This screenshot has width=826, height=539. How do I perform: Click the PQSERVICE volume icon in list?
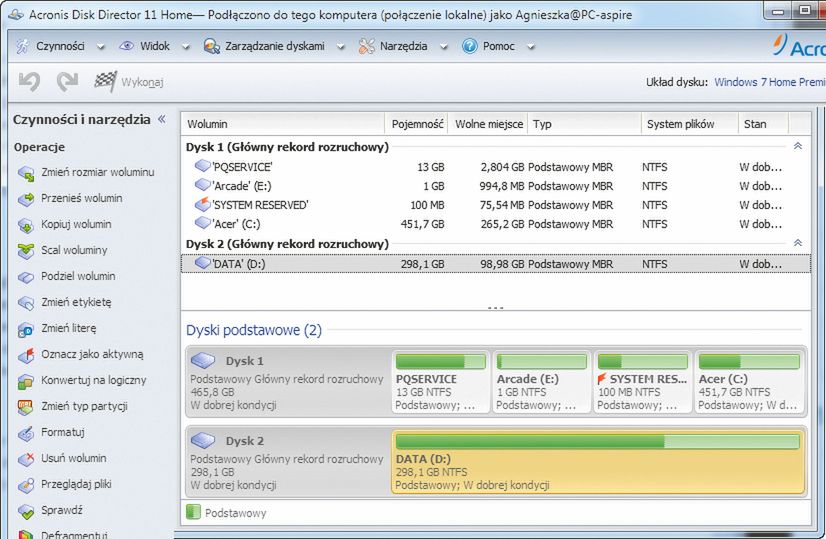click(202, 166)
